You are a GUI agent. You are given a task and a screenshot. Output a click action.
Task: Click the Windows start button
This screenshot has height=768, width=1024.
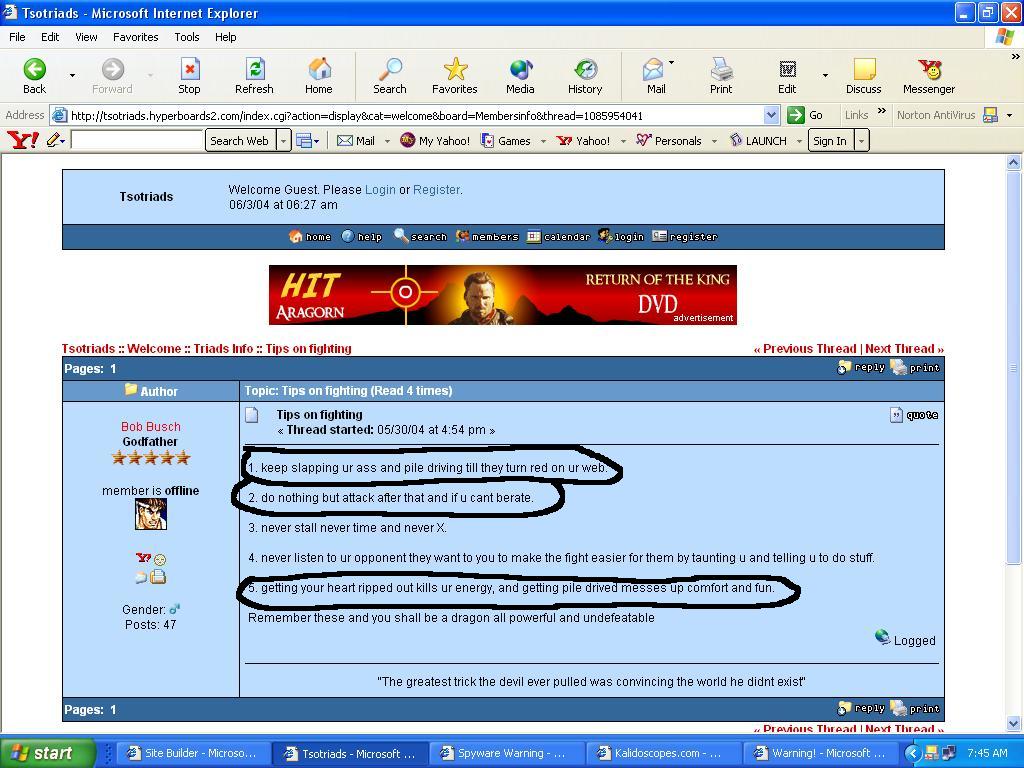tap(47, 753)
